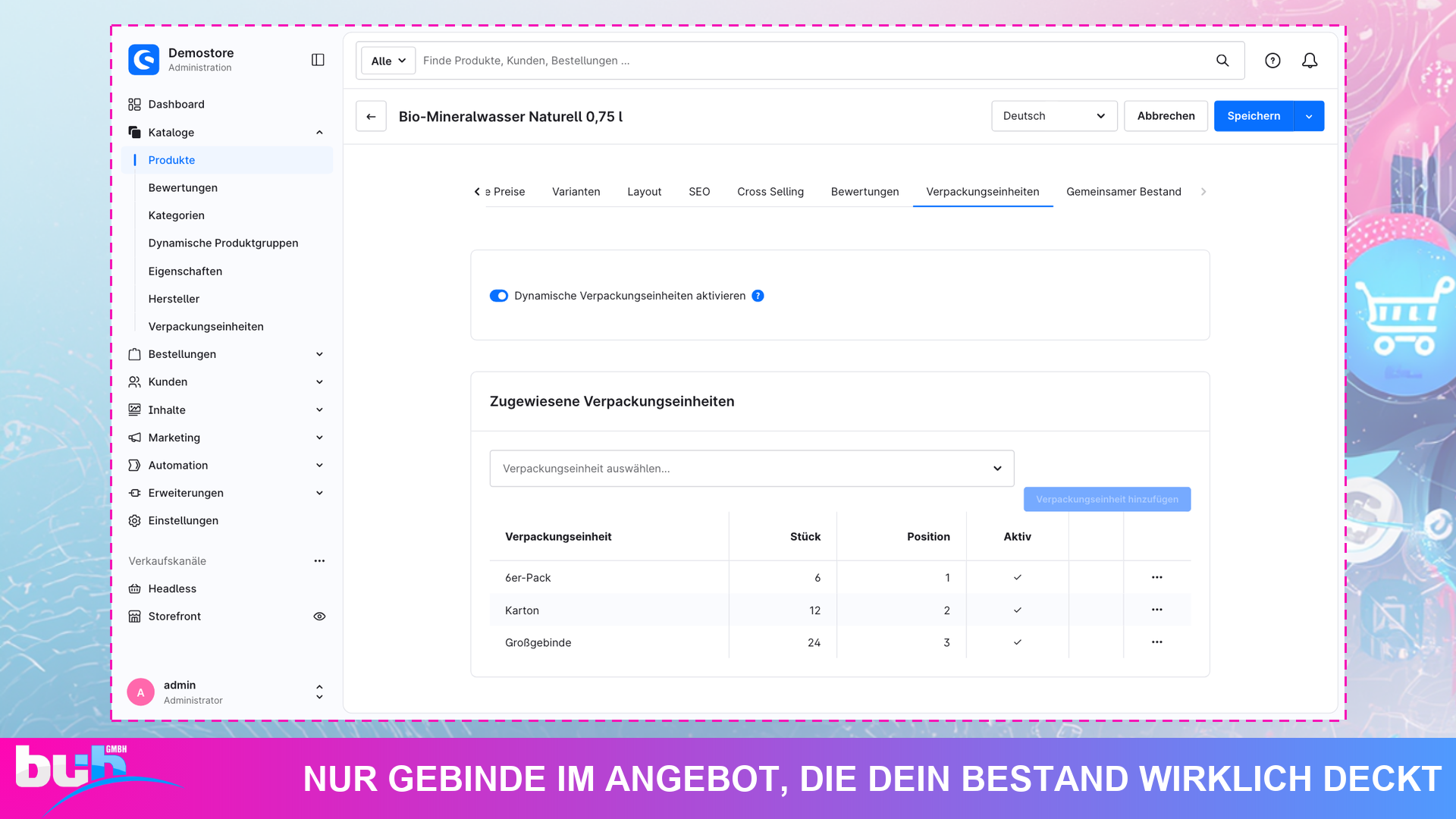1456x819 pixels.
Task: Collapse the Kataloge menu
Action: coord(319,132)
